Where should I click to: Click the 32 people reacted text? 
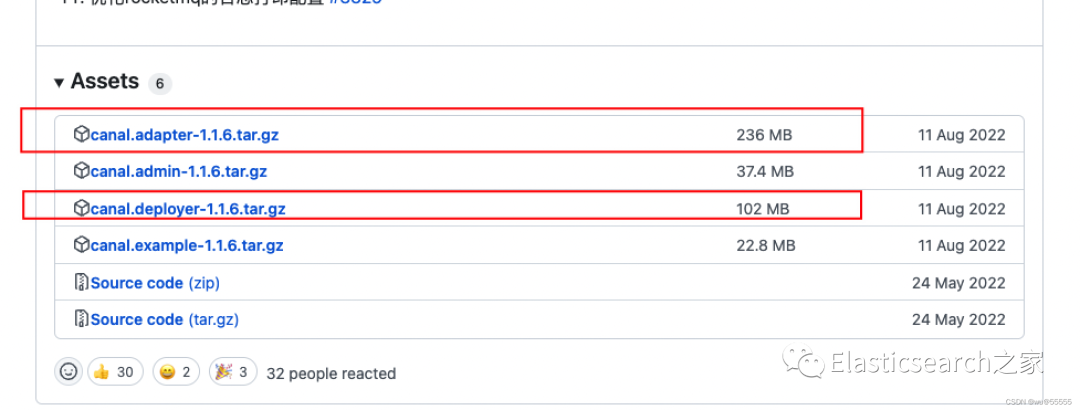332,373
